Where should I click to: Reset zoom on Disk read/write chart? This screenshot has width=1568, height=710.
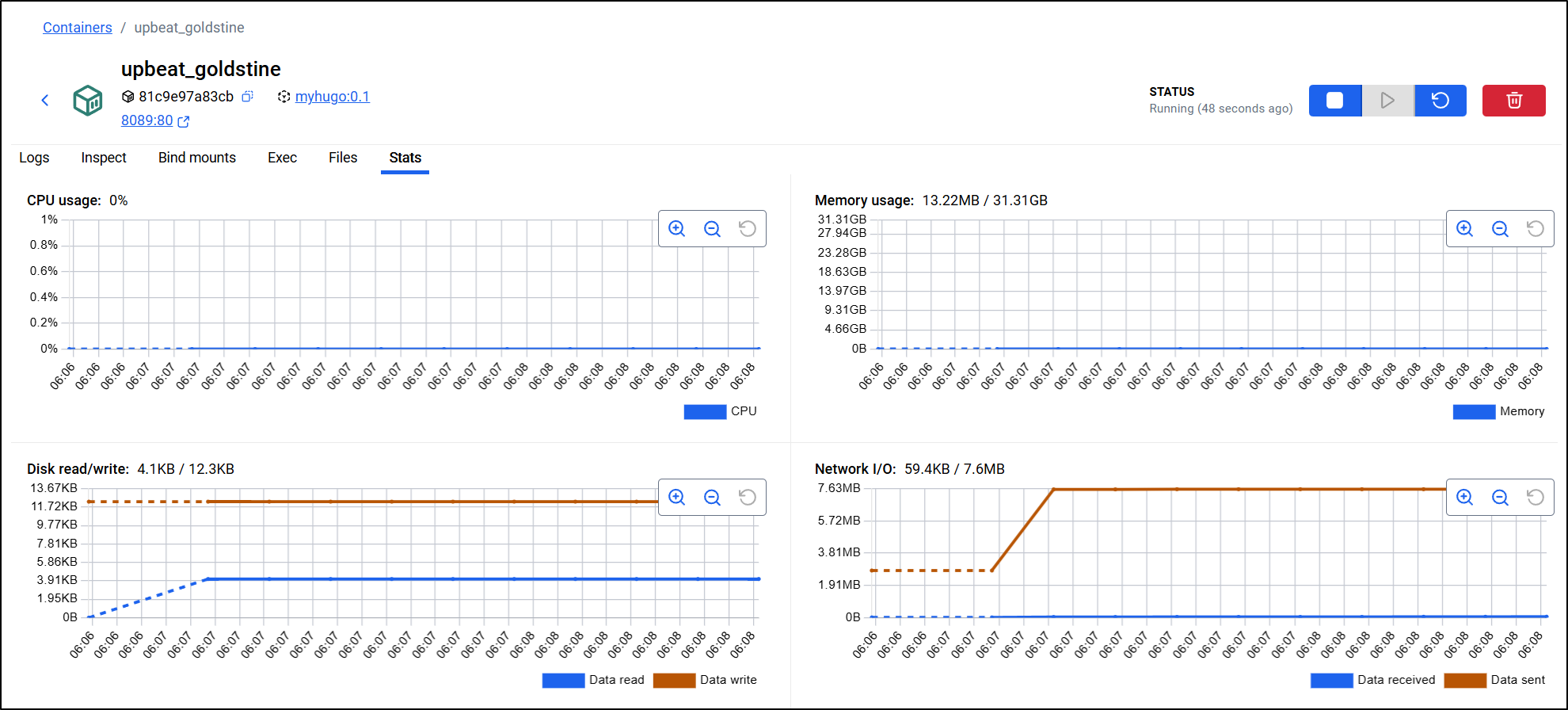(x=747, y=498)
